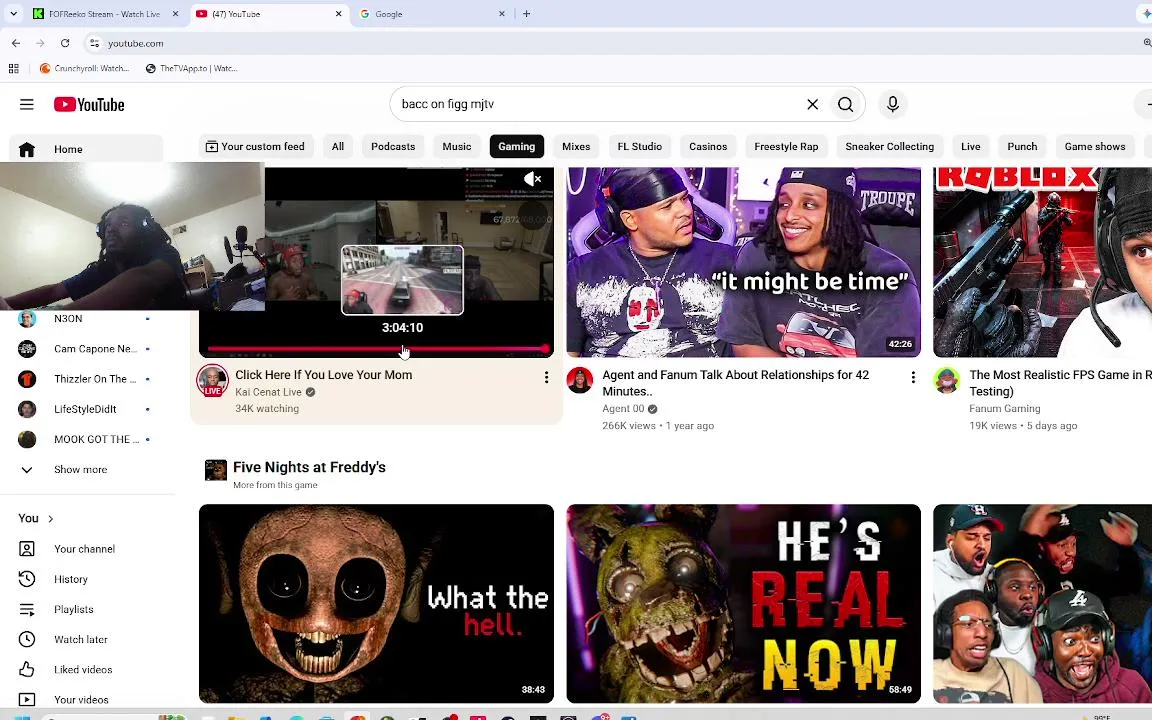Select the FL Studio filter chip

click(x=640, y=146)
